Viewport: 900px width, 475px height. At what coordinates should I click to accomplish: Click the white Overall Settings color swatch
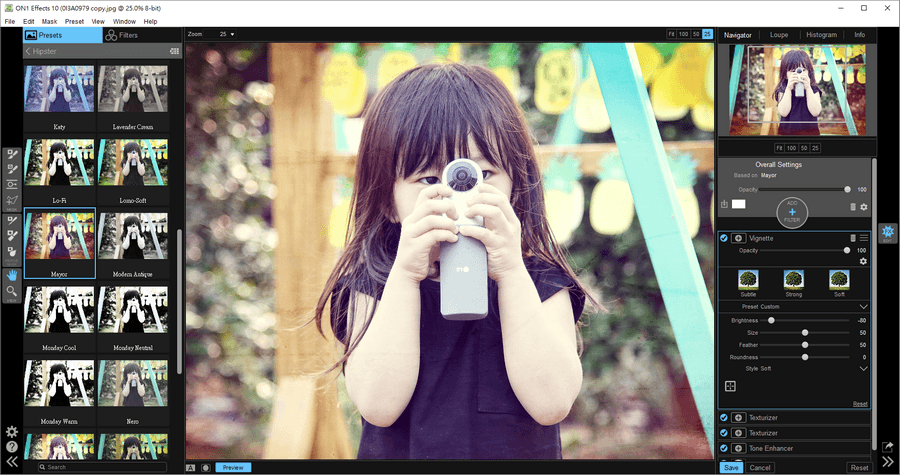click(x=739, y=204)
